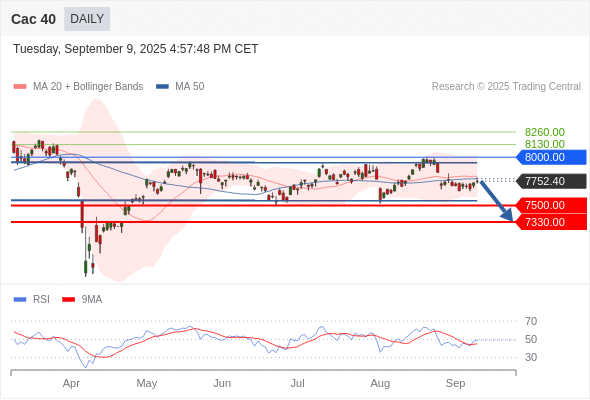Click the blue RSI legend swatch
Image resolution: width=590 pixels, height=400 pixels.
(x=20, y=300)
